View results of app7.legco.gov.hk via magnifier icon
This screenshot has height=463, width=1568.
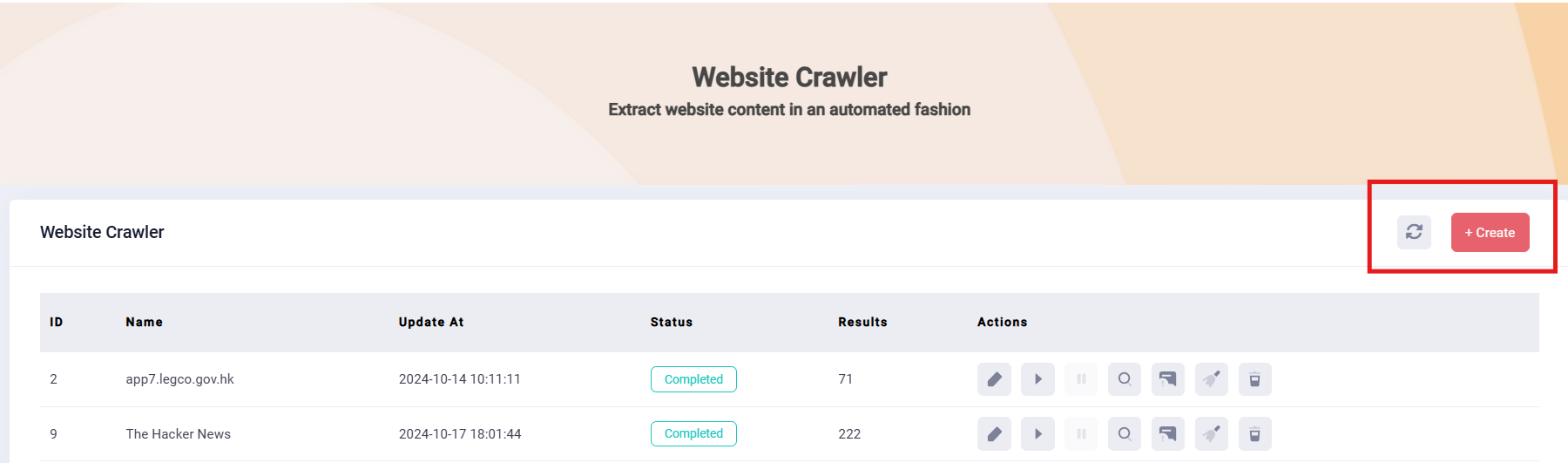coord(1125,379)
